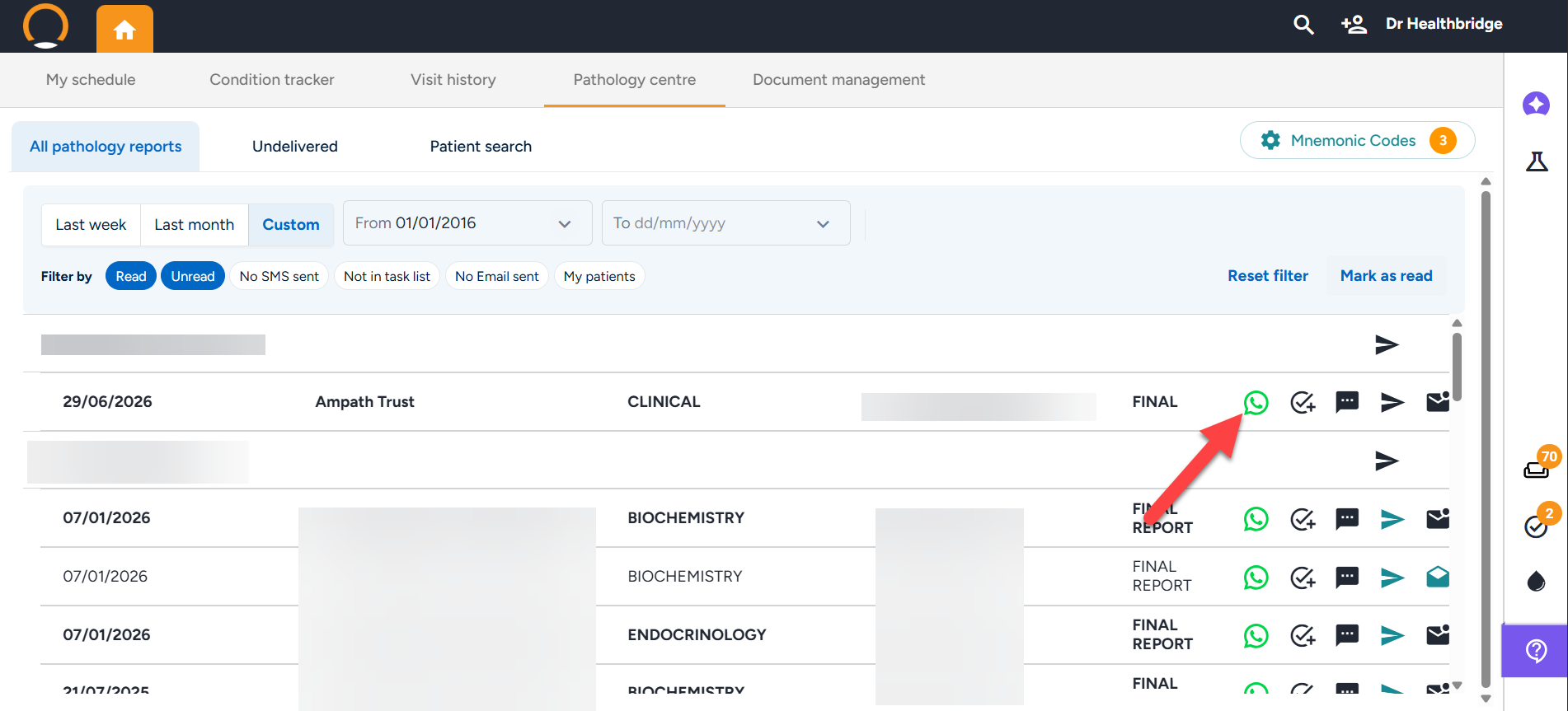Screen dimensions: 1568x711
Task: Click the Mark as read button
Action: 1387,276
